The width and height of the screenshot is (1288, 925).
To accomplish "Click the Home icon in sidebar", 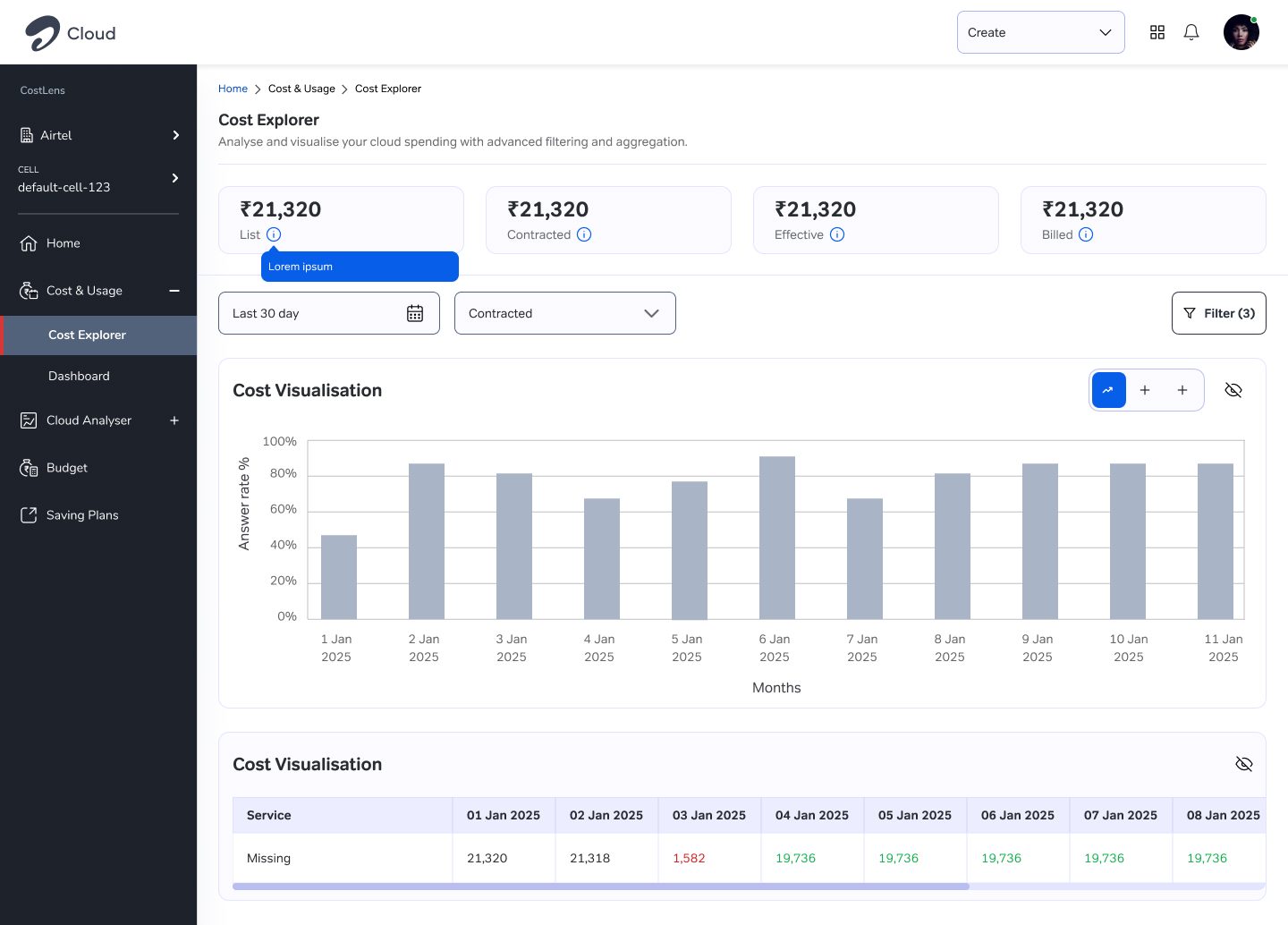I will [x=29, y=243].
